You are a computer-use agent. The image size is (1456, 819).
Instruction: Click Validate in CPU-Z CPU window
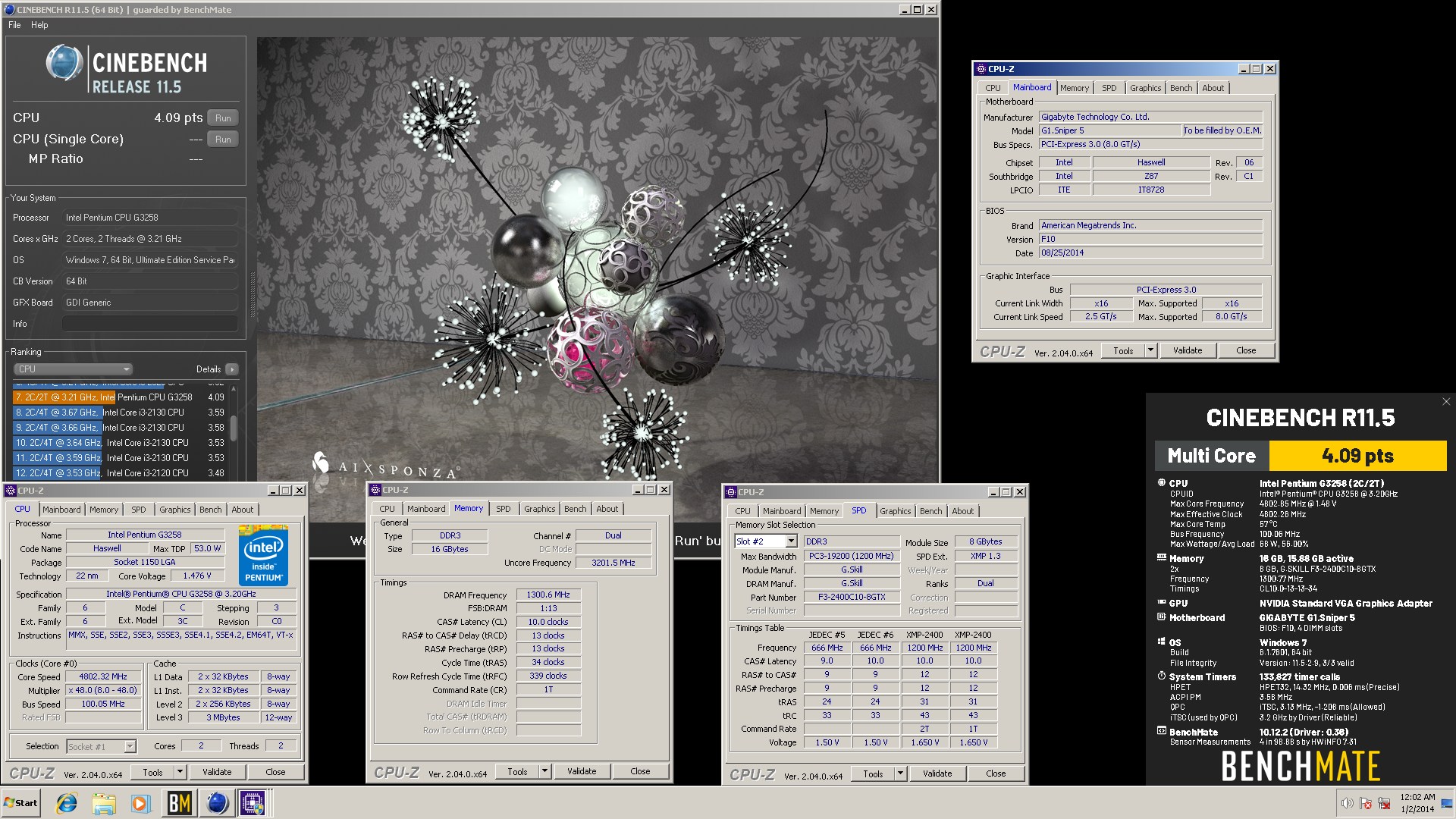pos(217,772)
